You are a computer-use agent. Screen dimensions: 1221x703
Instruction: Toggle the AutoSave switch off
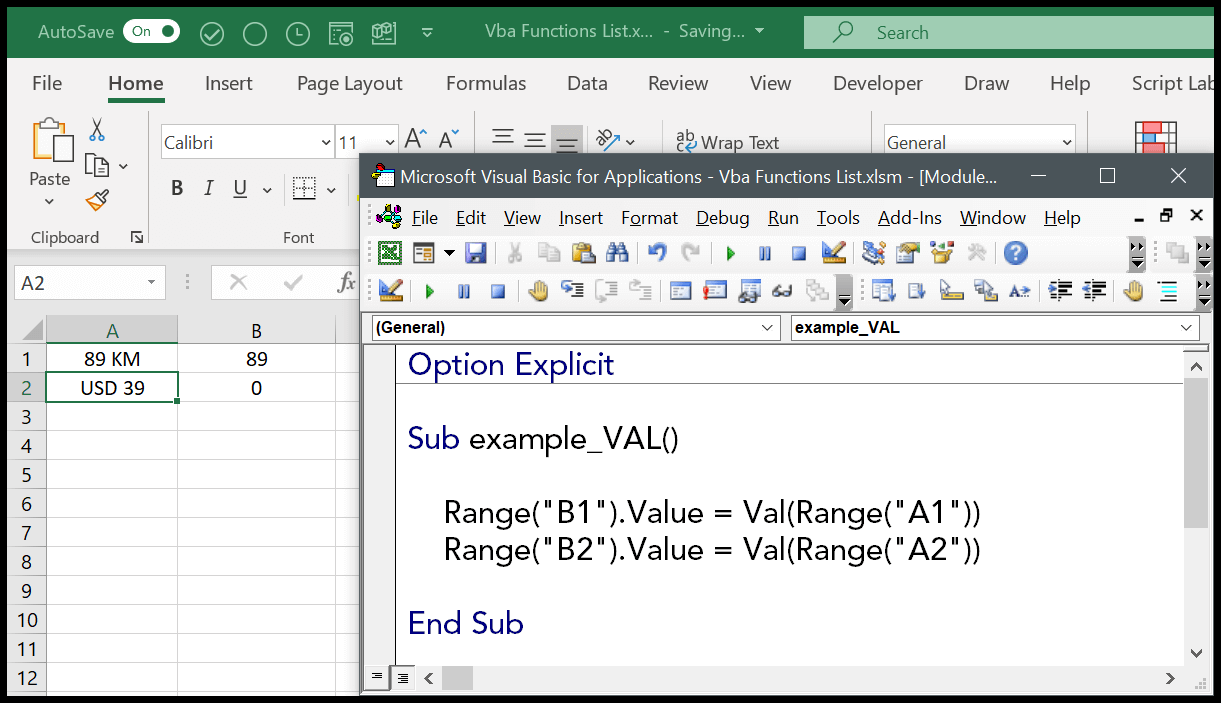151,32
